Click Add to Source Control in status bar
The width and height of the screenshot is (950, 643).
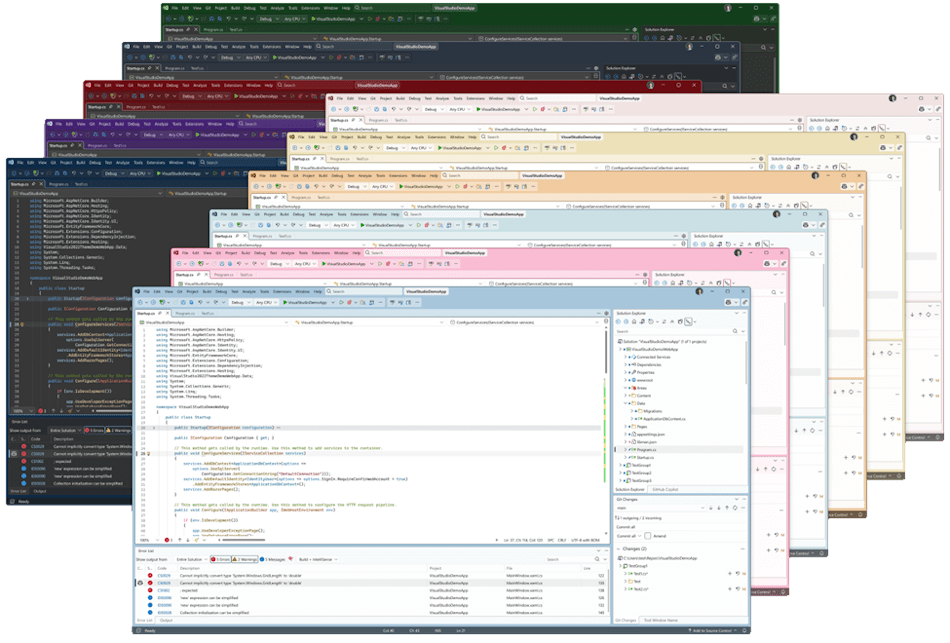click(711, 631)
